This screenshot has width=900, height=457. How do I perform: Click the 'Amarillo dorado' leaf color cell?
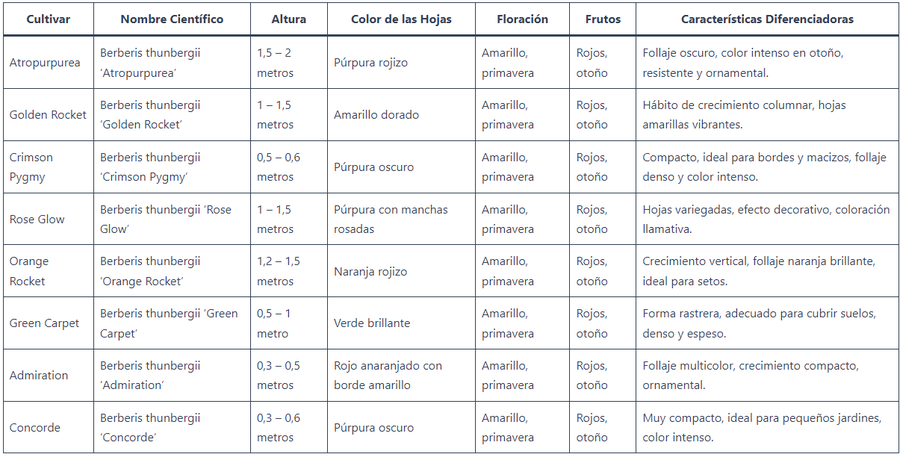point(376,115)
